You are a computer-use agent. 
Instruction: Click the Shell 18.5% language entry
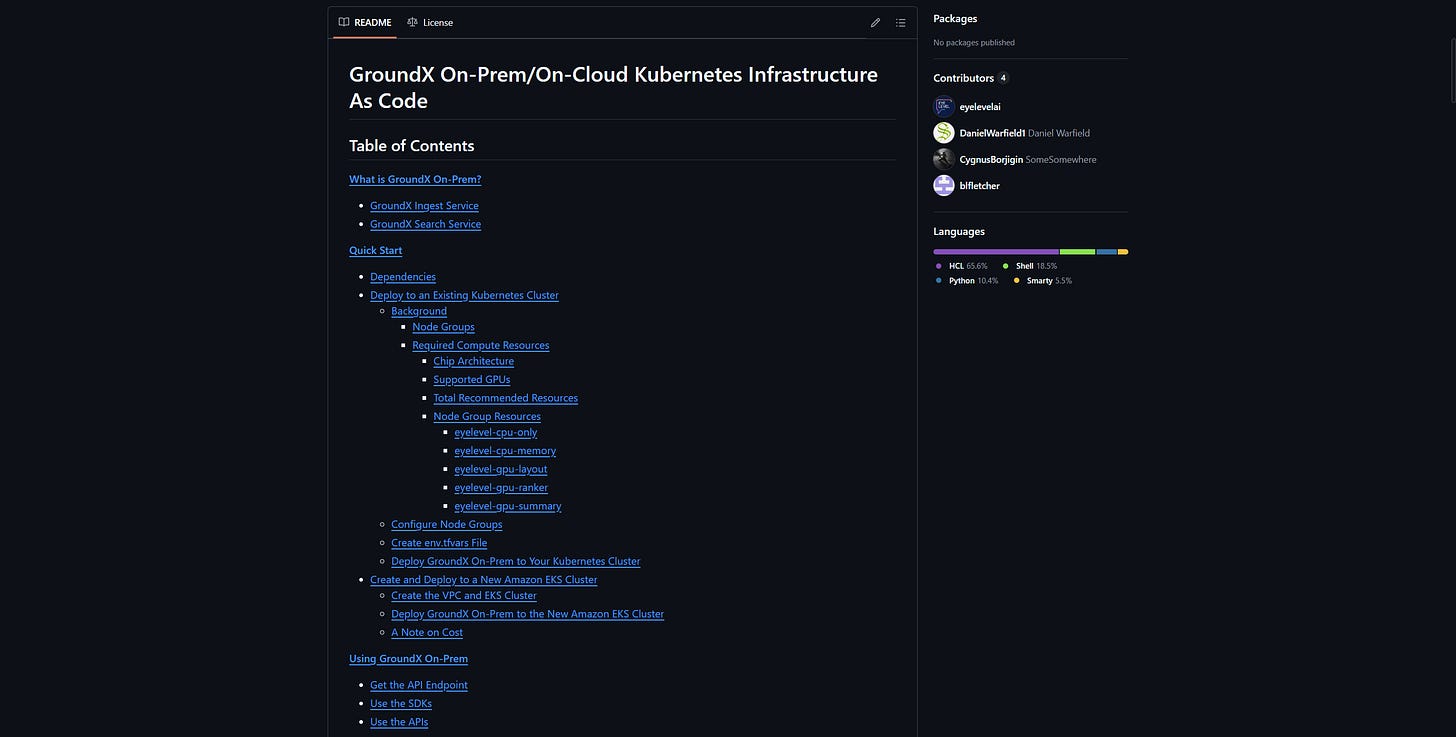tap(1029, 266)
